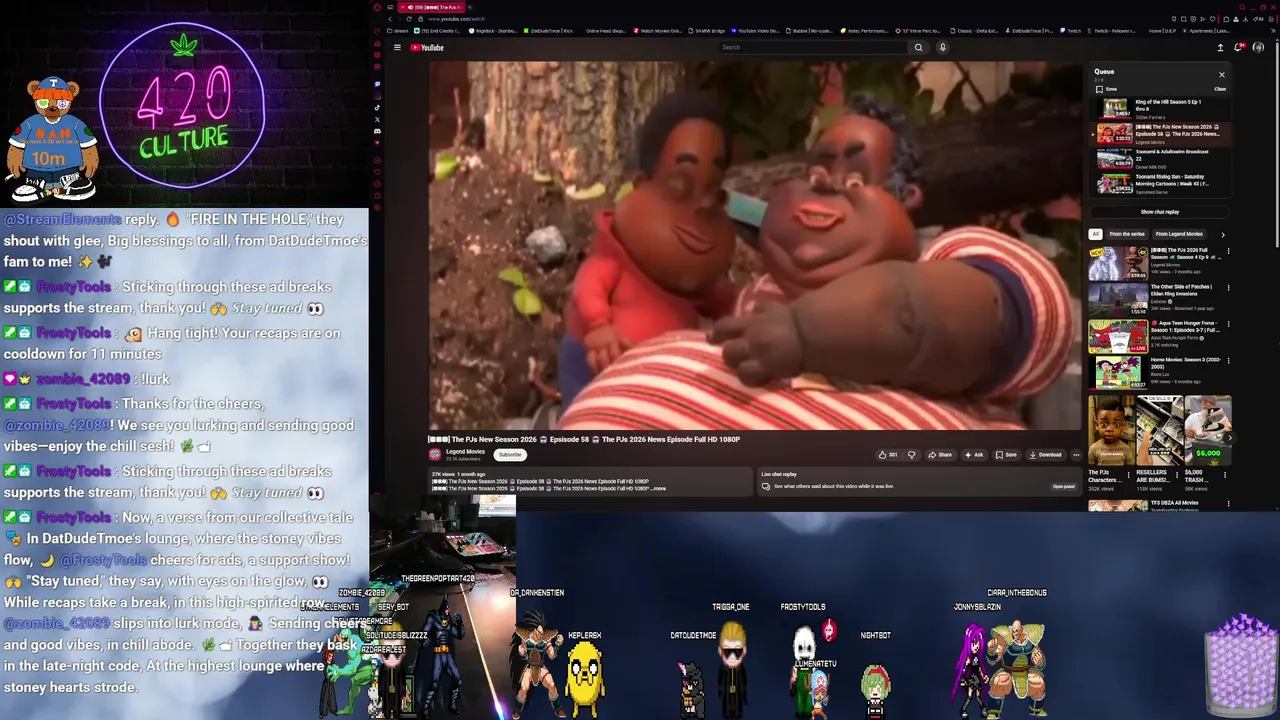
Task: Click the video player to pause
Action: coord(755,246)
